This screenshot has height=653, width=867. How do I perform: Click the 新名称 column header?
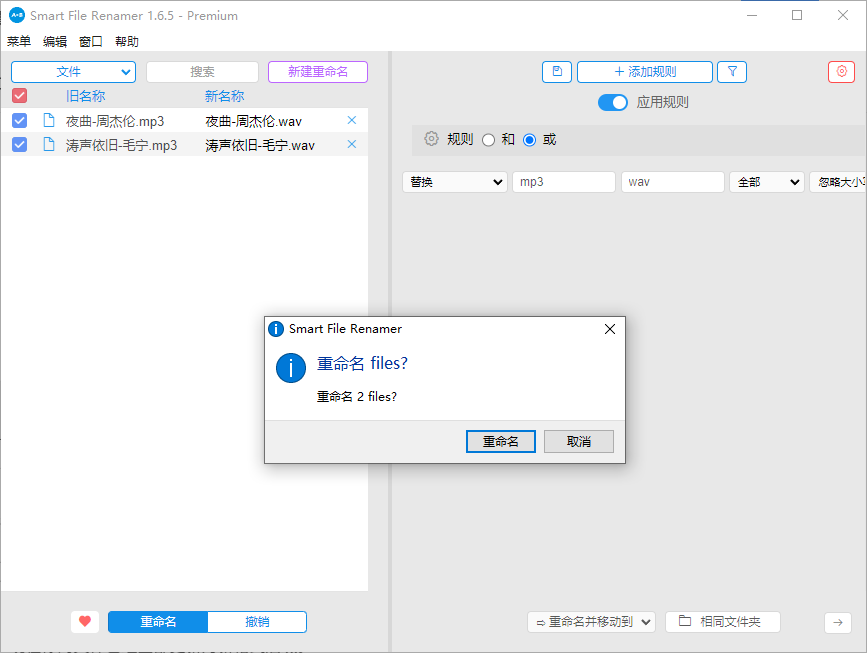pos(224,96)
